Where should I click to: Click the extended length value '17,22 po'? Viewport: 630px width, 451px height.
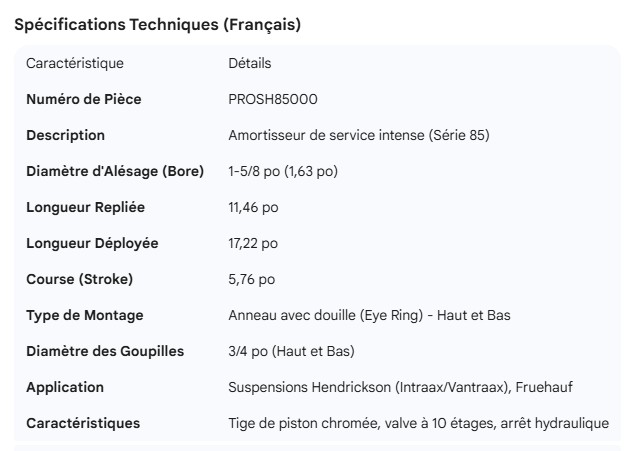pyautogui.click(x=253, y=243)
